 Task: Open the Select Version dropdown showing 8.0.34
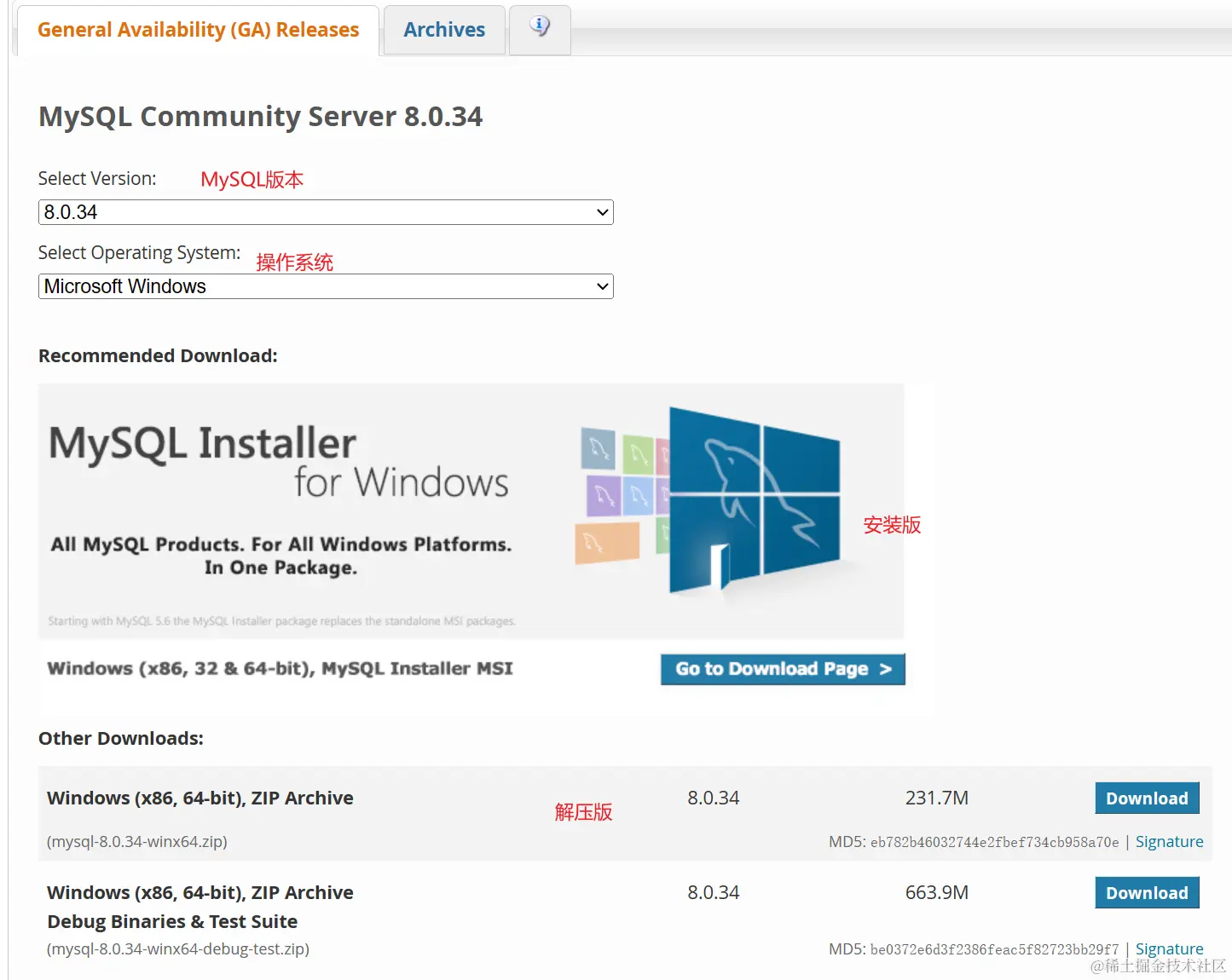pos(326,212)
